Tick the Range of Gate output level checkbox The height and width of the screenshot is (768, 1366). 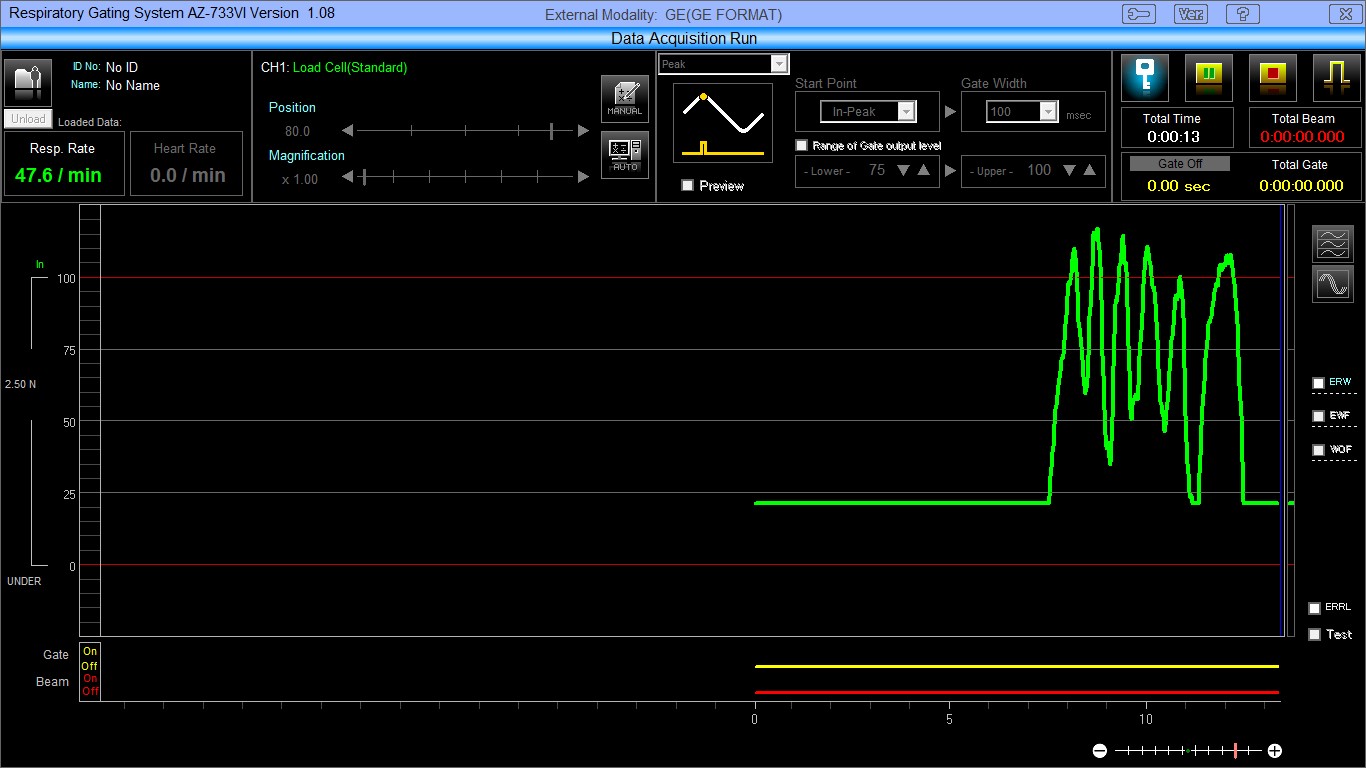pos(801,146)
